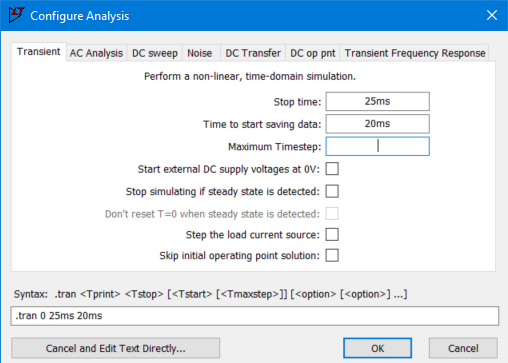The height and width of the screenshot is (363, 508).
Task: Click the Cancel button
Action: [463, 348]
